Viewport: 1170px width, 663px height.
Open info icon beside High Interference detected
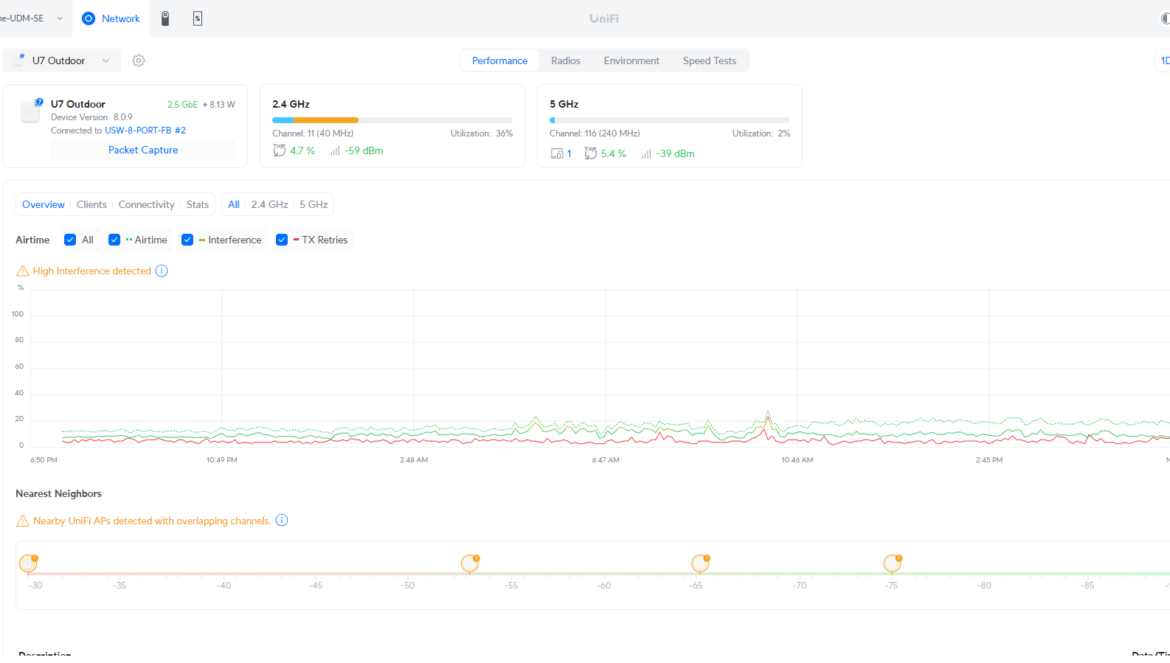[161, 271]
